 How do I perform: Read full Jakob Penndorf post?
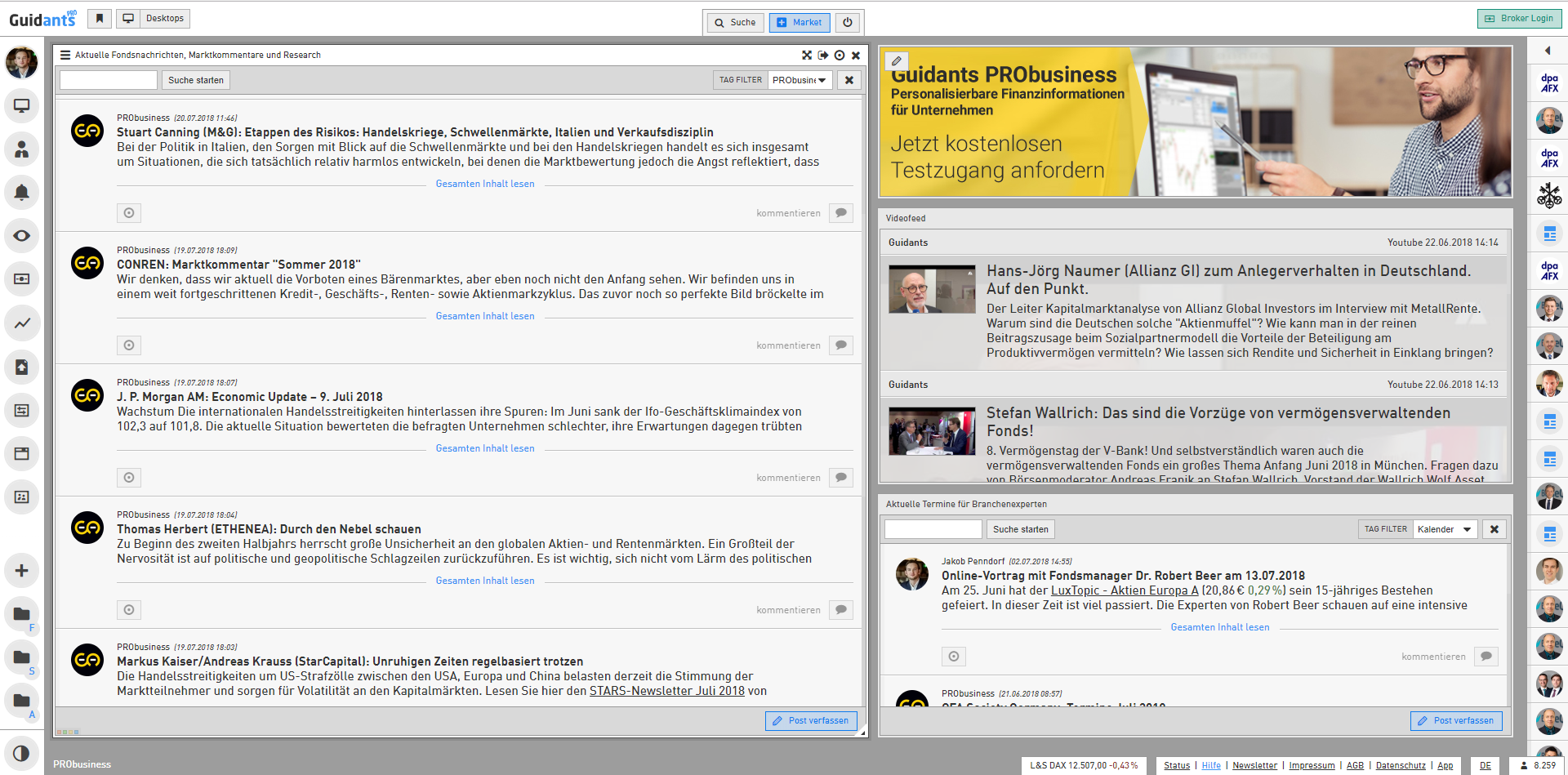click(1220, 627)
